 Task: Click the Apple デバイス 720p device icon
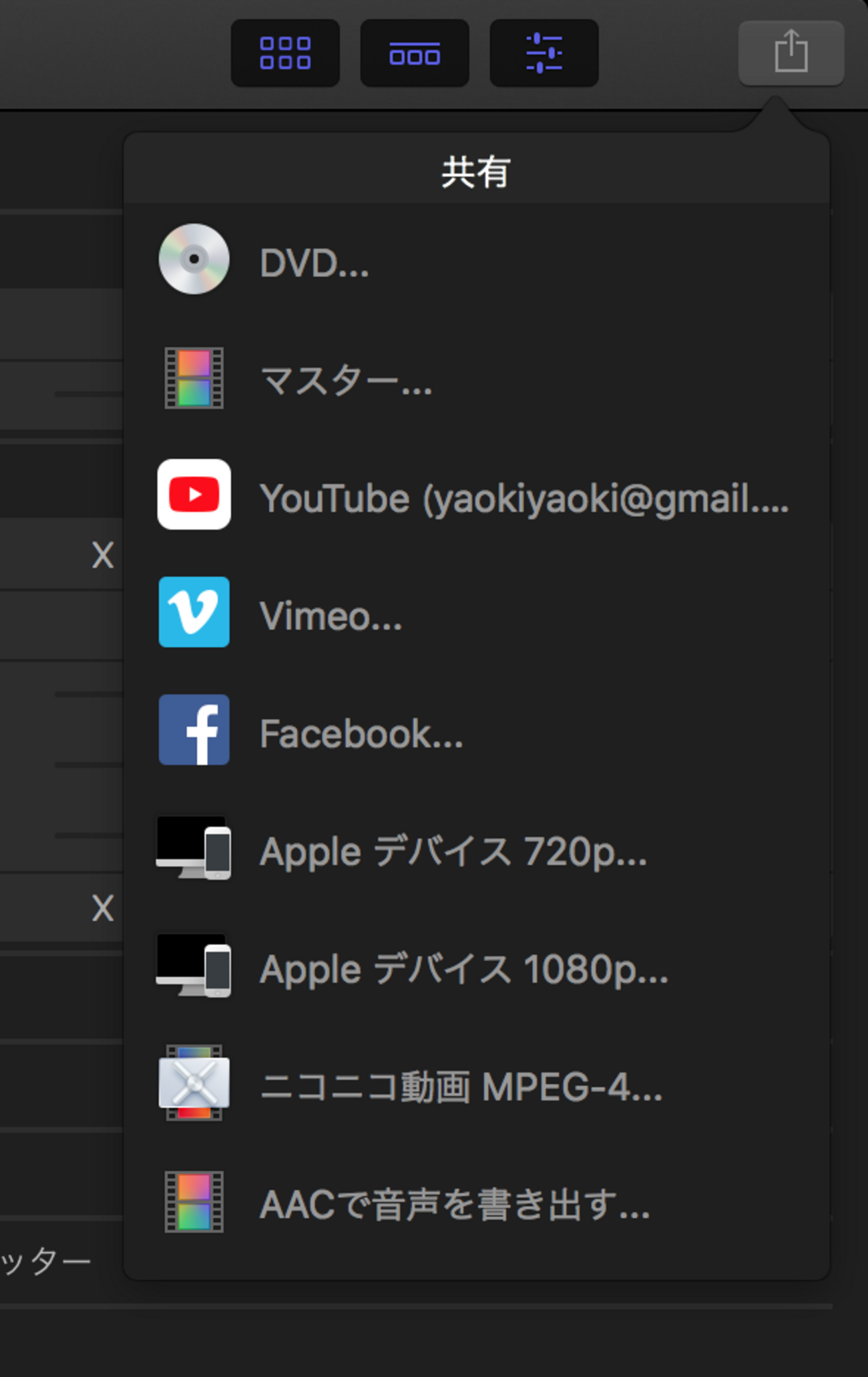tap(194, 847)
